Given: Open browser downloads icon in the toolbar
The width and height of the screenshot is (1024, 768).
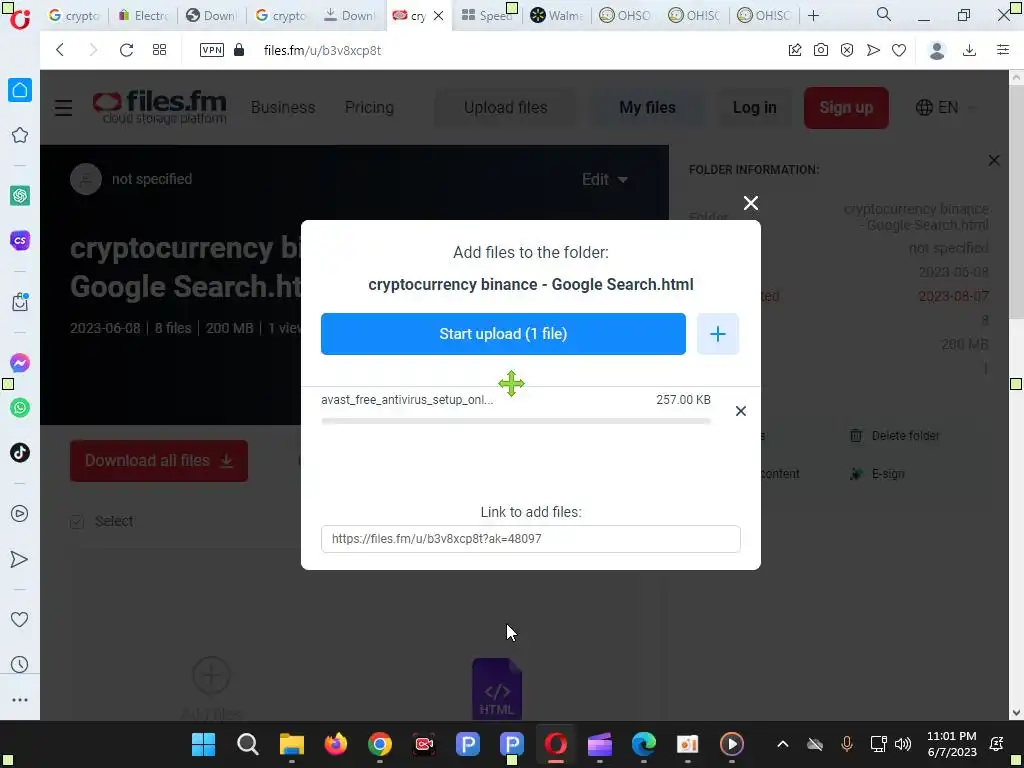Looking at the screenshot, I should point(970,50).
